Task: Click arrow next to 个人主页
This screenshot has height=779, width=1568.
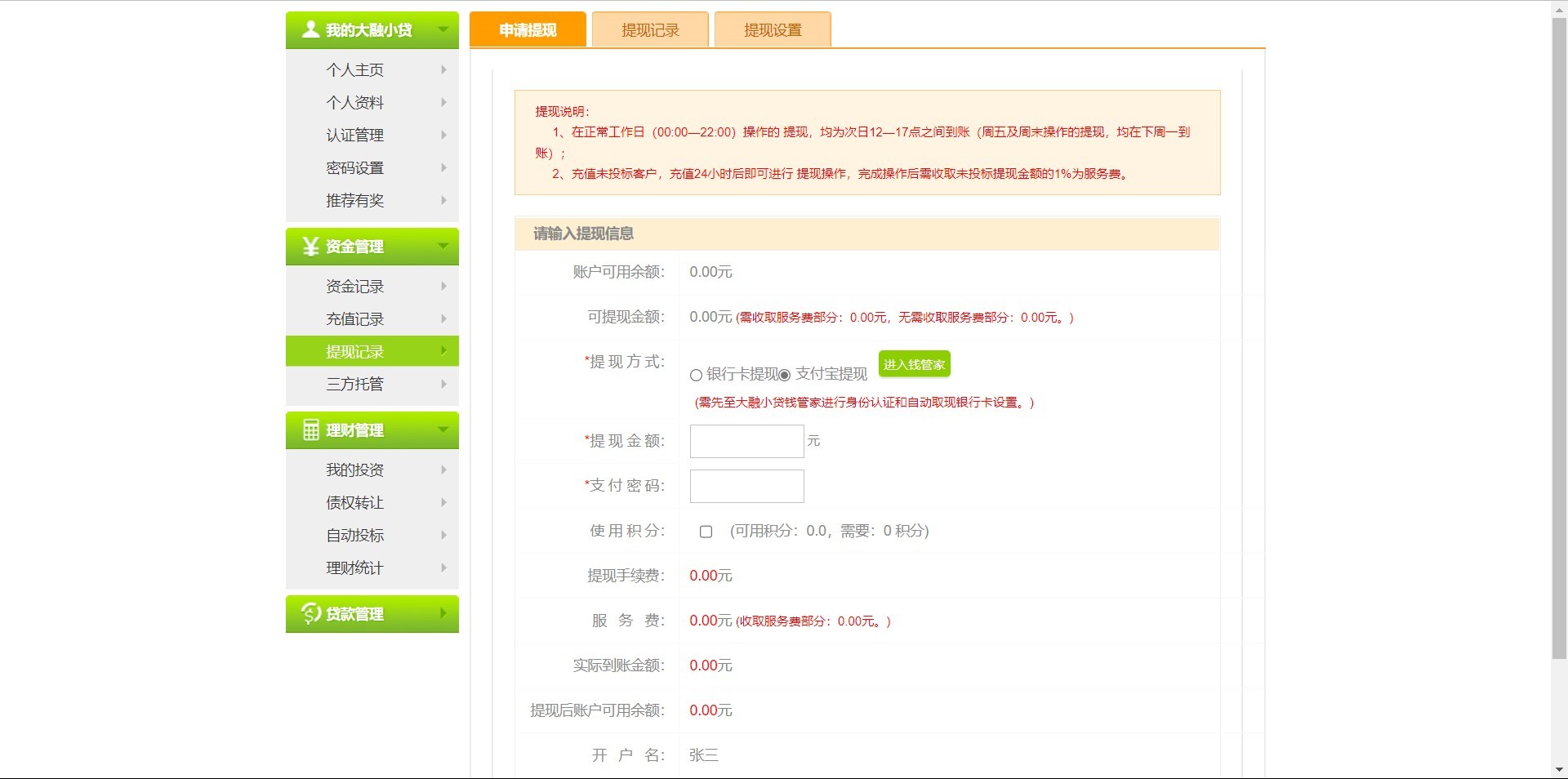Action: click(443, 69)
